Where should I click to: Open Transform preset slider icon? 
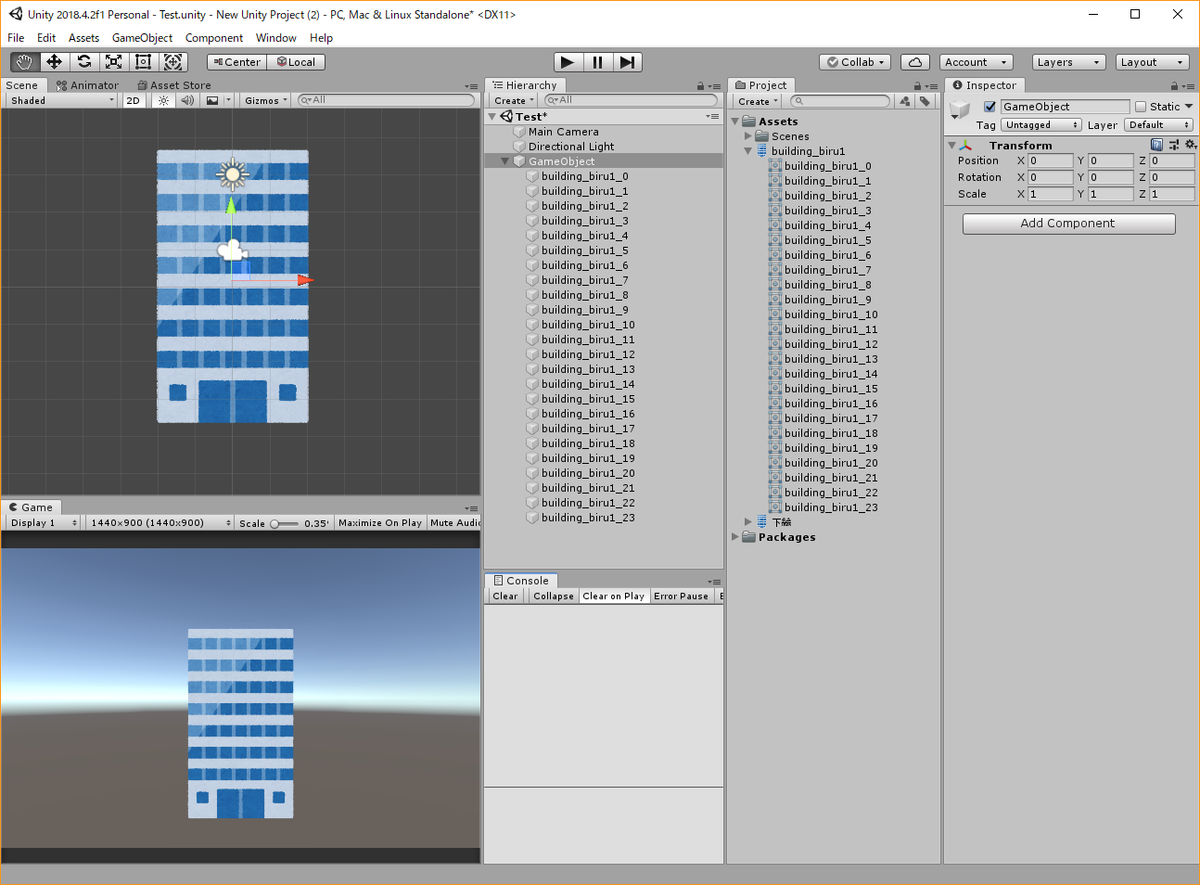pyautogui.click(x=1174, y=145)
